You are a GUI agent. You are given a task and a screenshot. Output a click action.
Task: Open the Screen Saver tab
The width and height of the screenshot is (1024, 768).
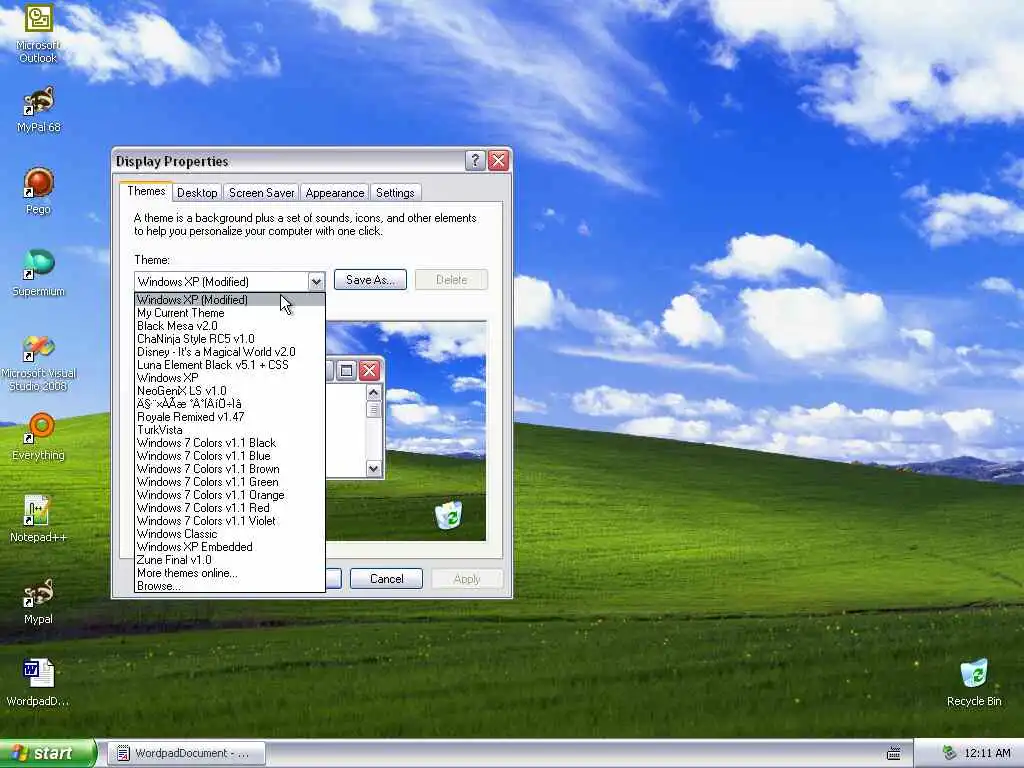click(261, 193)
